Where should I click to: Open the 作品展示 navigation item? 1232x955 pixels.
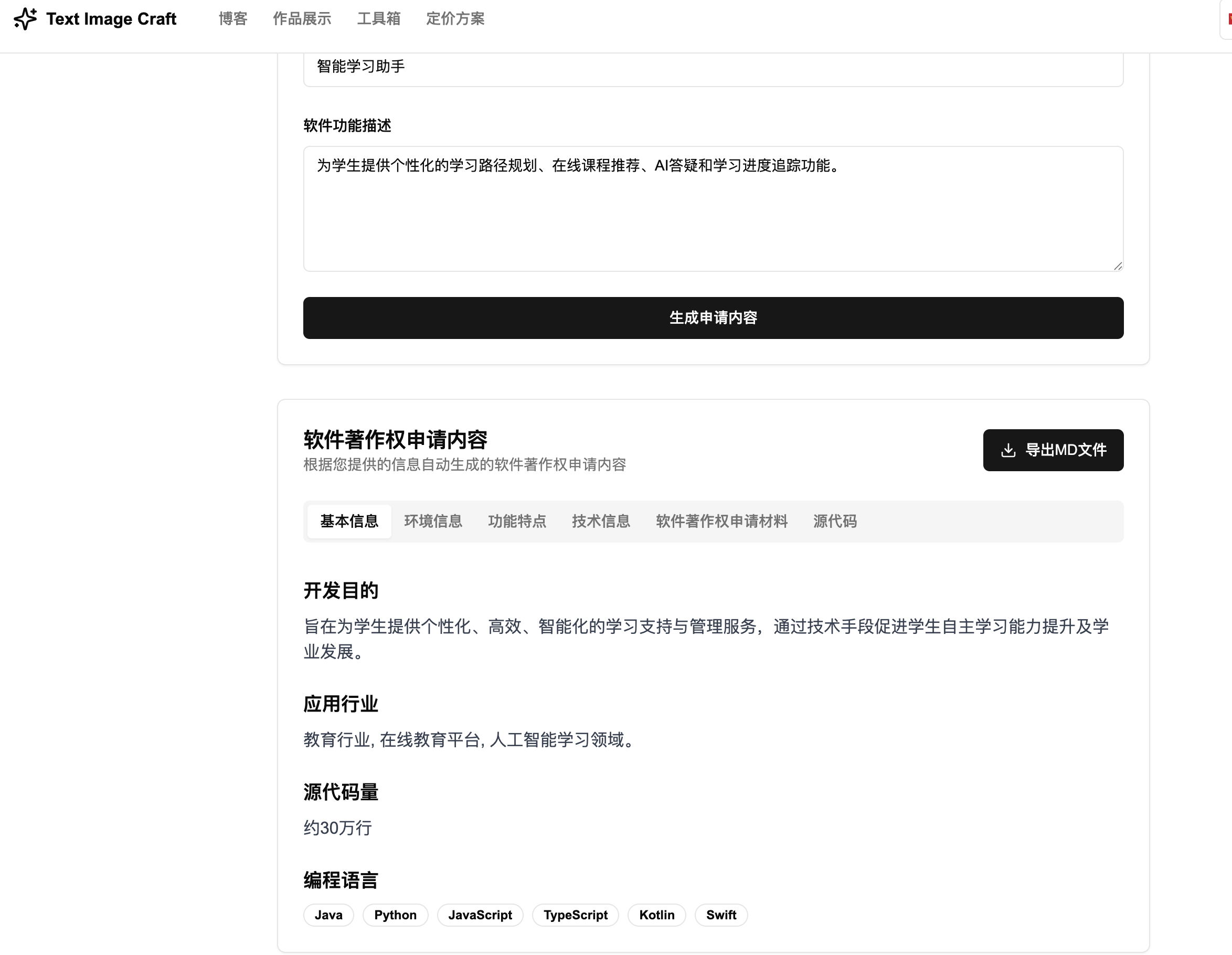pos(302,18)
